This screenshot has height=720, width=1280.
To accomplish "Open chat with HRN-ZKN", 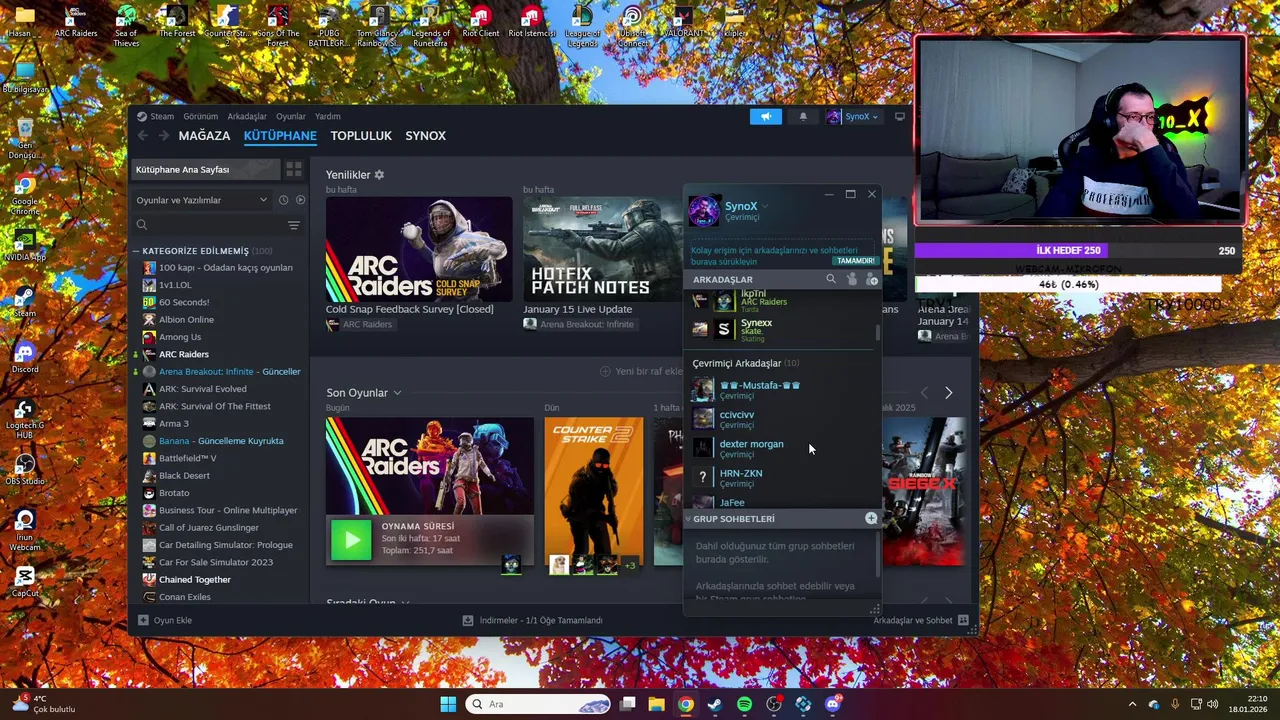I will 782,477.
